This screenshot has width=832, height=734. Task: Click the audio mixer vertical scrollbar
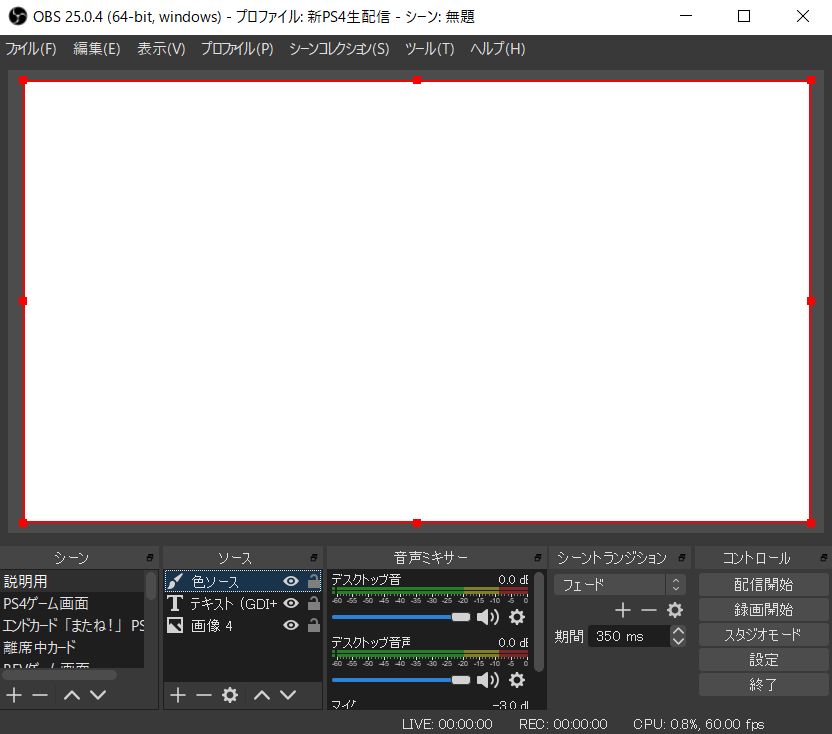pos(539,621)
